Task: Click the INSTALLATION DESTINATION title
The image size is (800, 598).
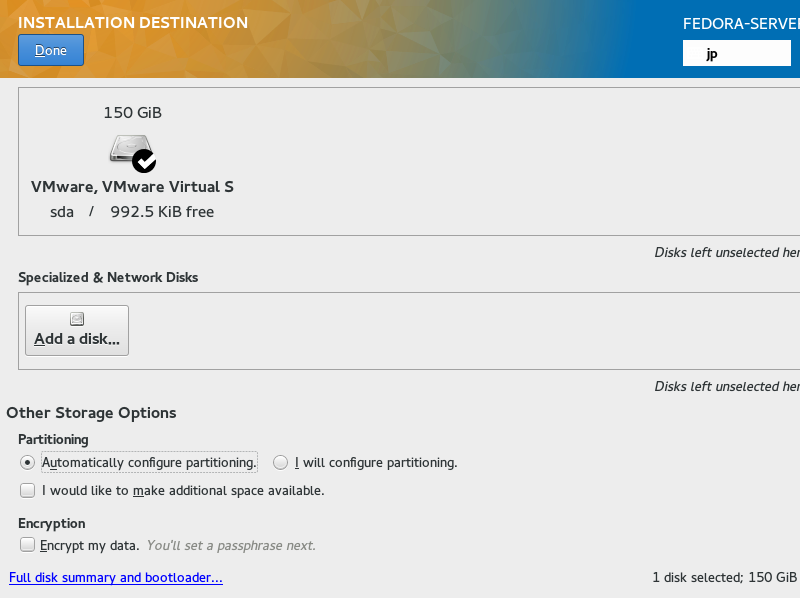Action: pos(133,22)
